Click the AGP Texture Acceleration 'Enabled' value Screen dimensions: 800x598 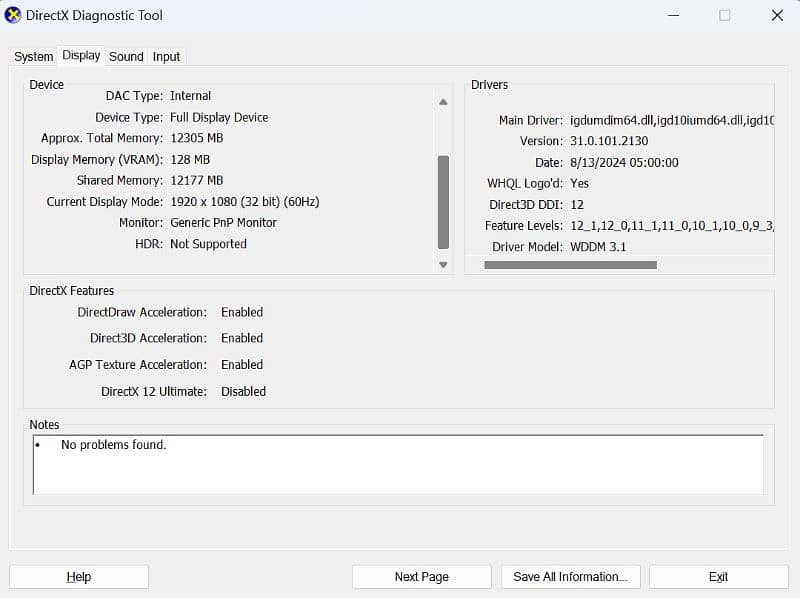tap(242, 365)
